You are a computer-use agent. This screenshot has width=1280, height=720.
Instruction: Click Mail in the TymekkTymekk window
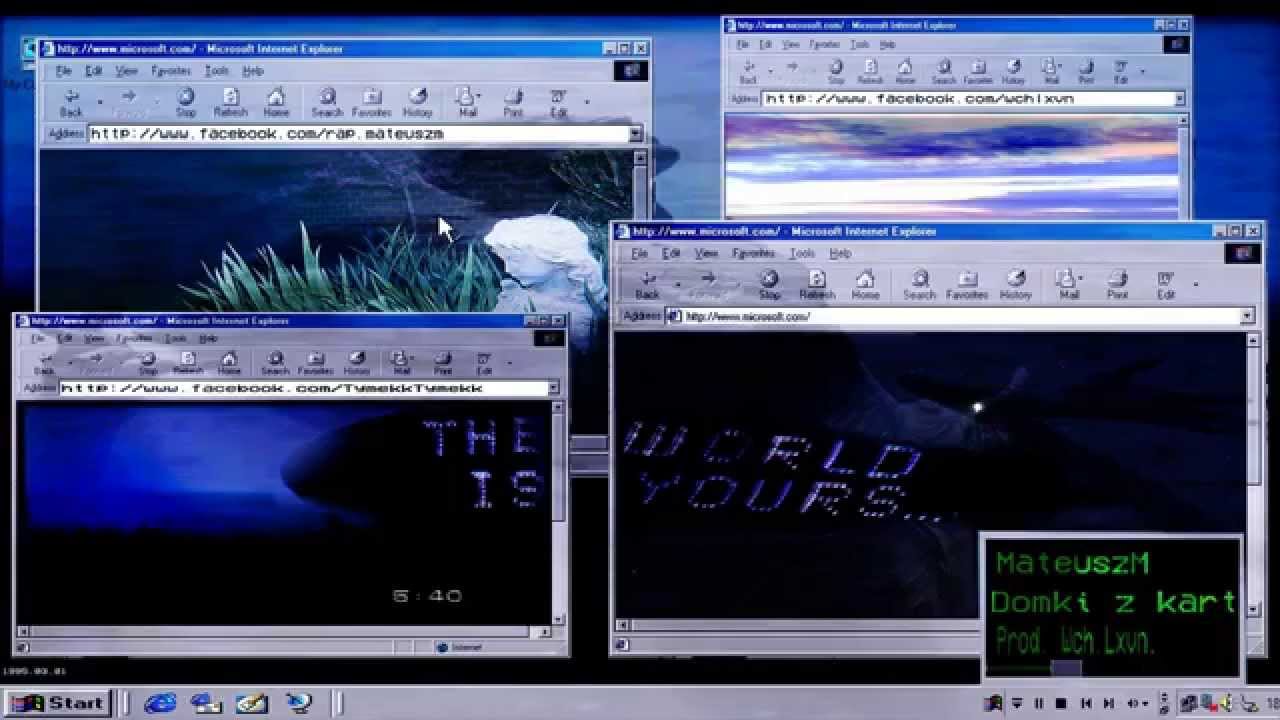coord(401,363)
